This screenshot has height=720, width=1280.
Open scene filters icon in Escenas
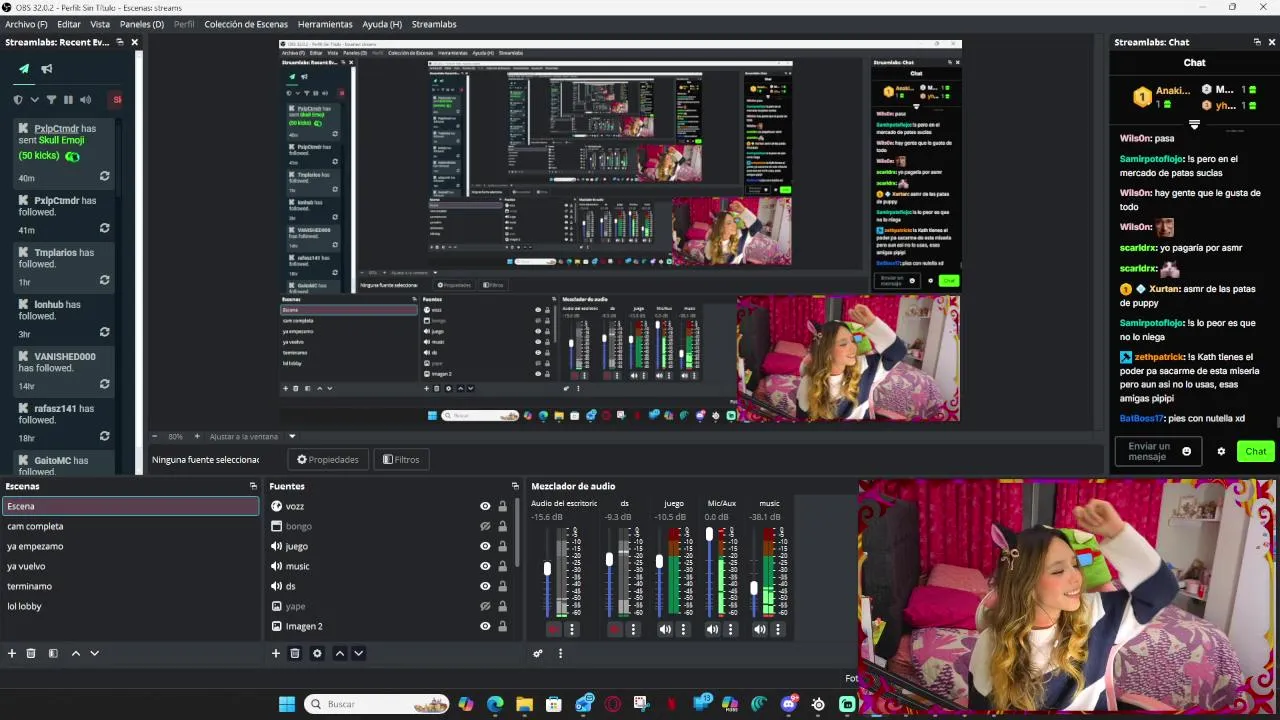[53, 653]
